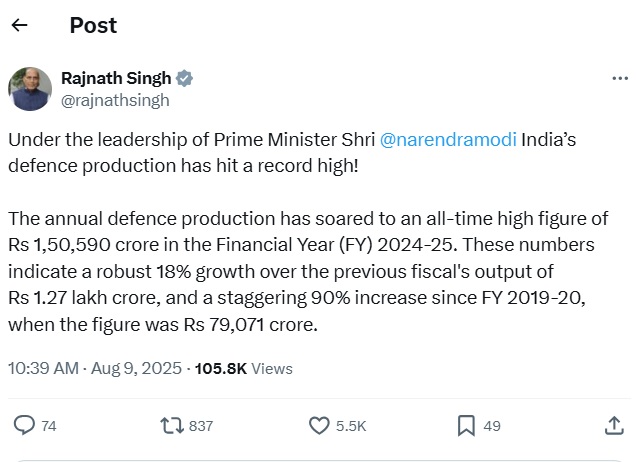The width and height of the screenshot is (642, 462).
Task: Click the 10:39 AM timestamp
Action: point(43,368)
